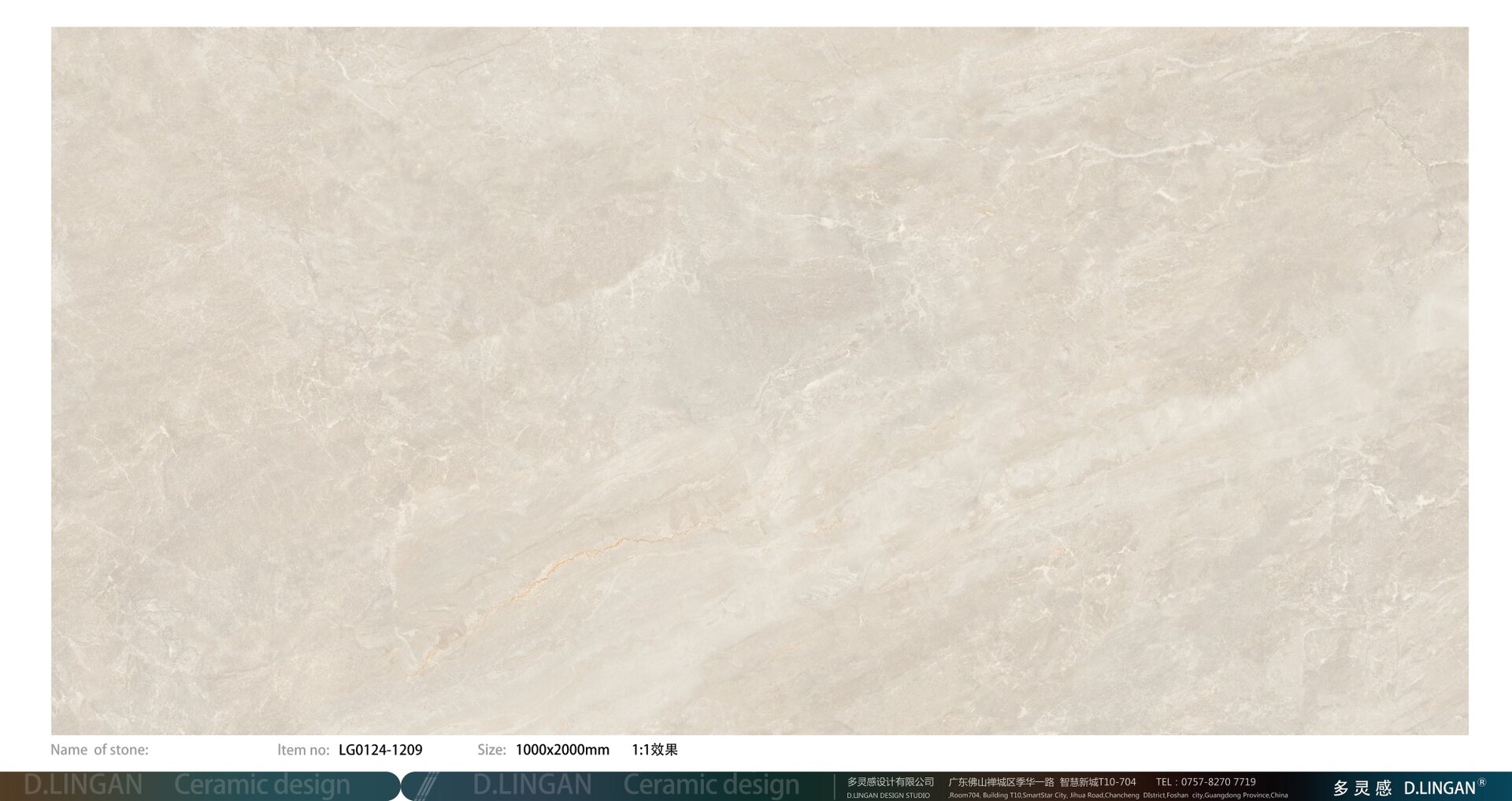This screenshot has height=801, width=1512.
Task: Click the 多灵感 Chinese brand logo
Action: pyautogui.click(x=1362, y=788)
